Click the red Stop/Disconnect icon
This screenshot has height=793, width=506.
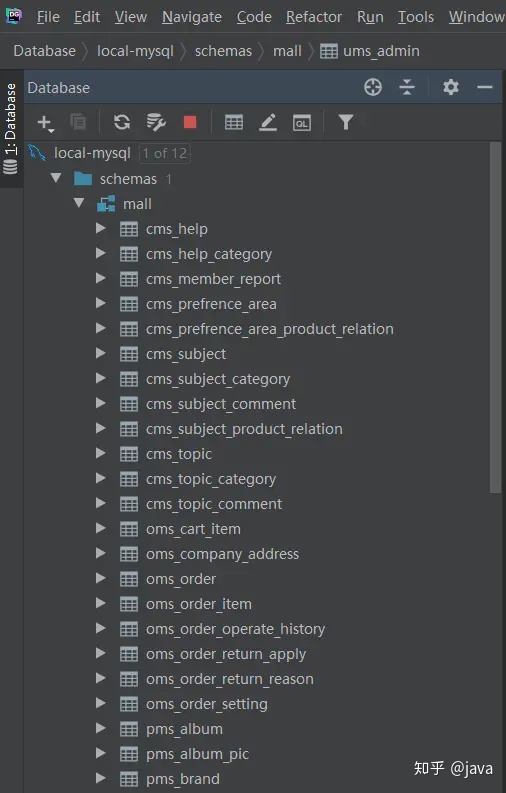pyautogui.click(x=190, y=122)
